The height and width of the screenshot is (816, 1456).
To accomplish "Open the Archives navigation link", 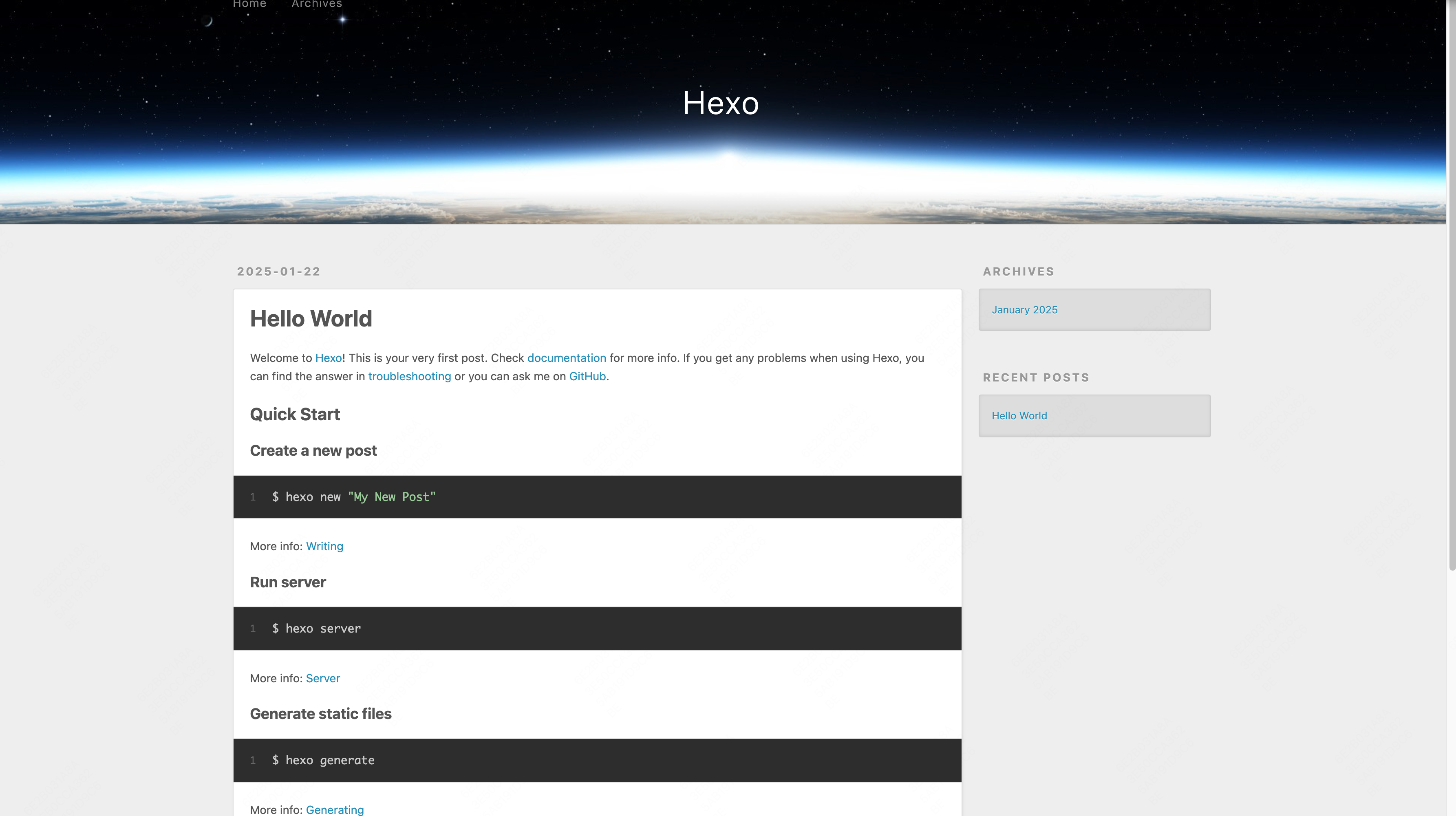I will pos(317,4).
